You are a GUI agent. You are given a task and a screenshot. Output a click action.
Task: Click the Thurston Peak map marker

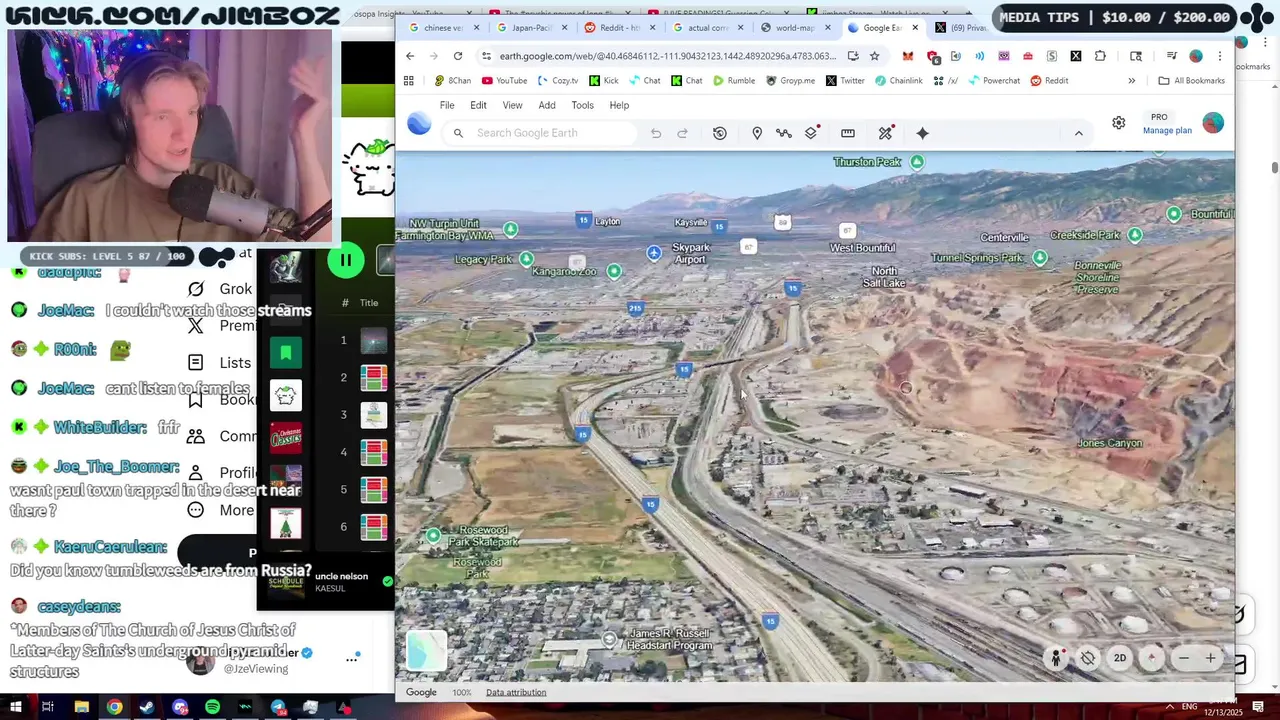(917, 162)
